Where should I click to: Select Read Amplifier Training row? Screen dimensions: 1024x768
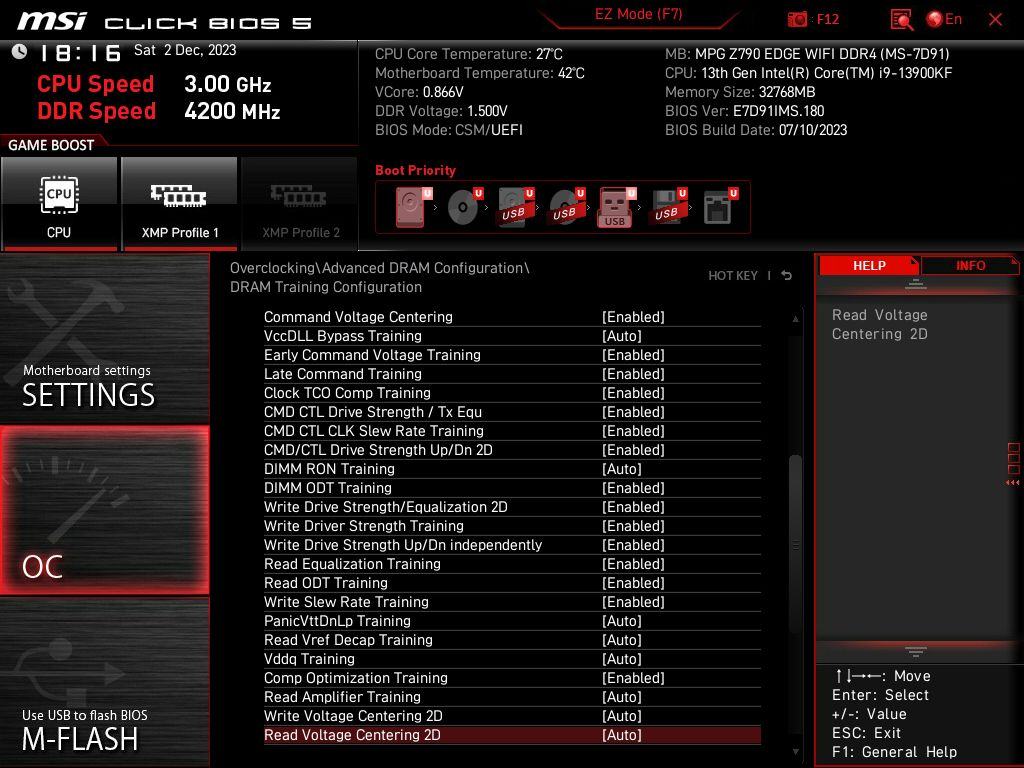coord(512,696)
